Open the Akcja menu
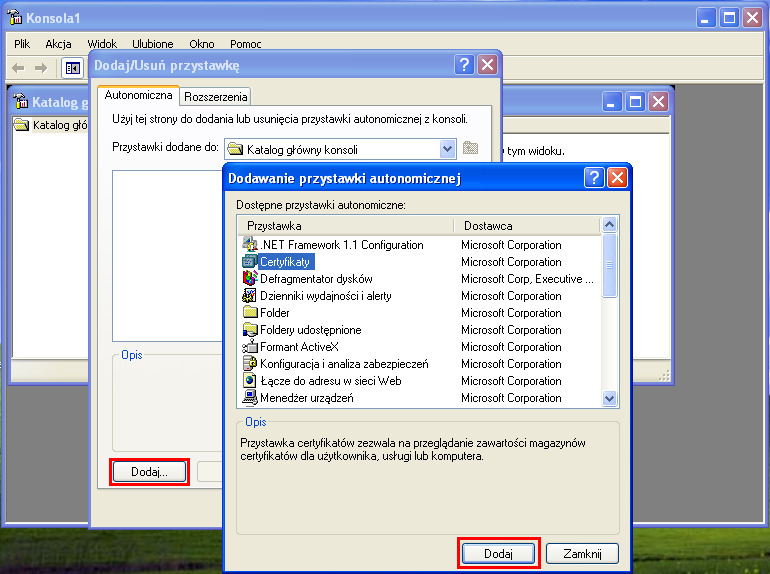 [58, 44]
